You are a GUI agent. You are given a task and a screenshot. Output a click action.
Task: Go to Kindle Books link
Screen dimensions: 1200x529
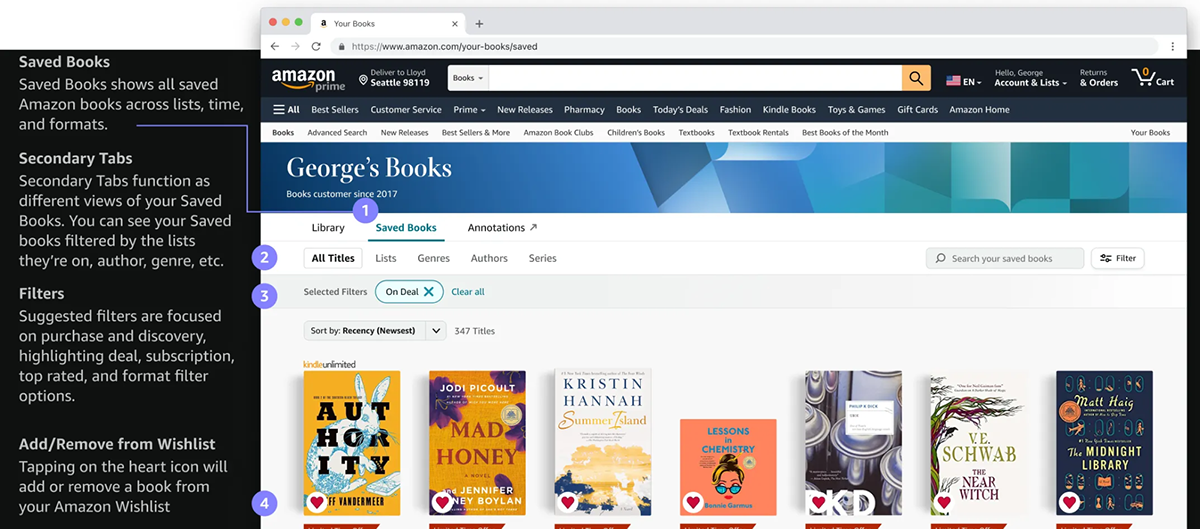[789, 110]
